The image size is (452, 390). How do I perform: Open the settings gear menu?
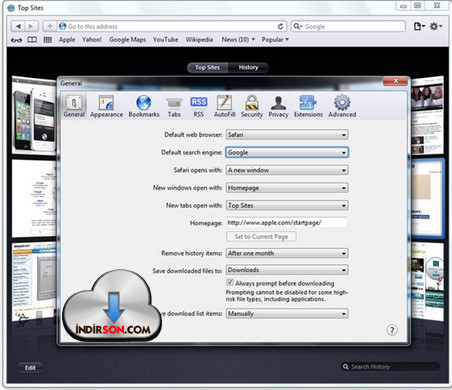point(436,26)
